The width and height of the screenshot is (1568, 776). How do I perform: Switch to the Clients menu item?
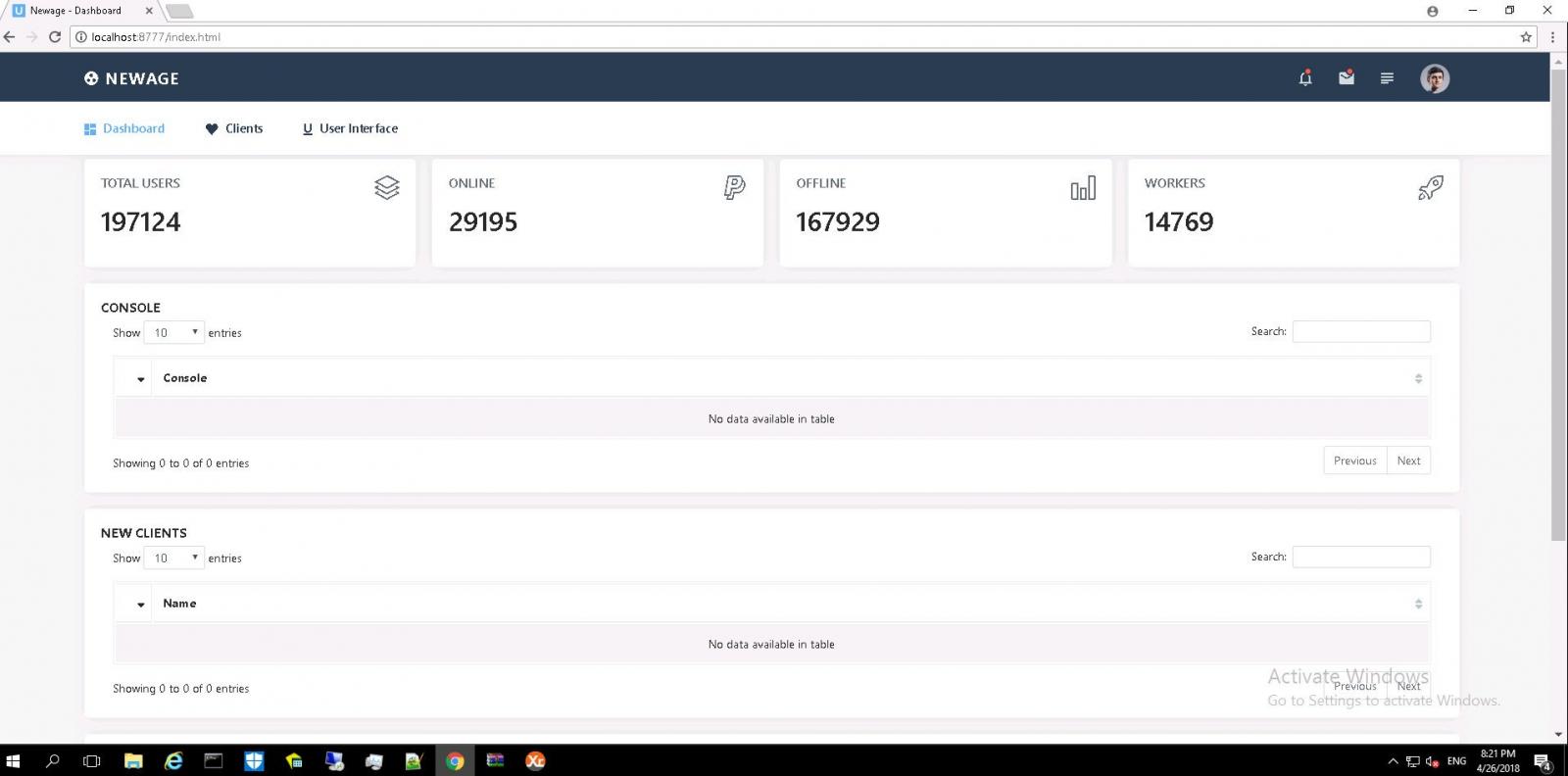pyautogui.click(x=234, y=128)
